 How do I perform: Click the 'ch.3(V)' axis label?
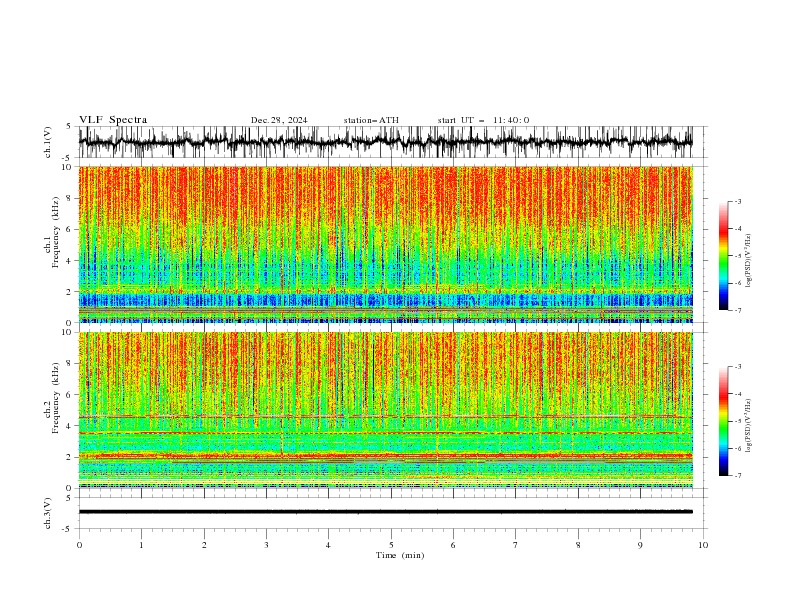48,513
